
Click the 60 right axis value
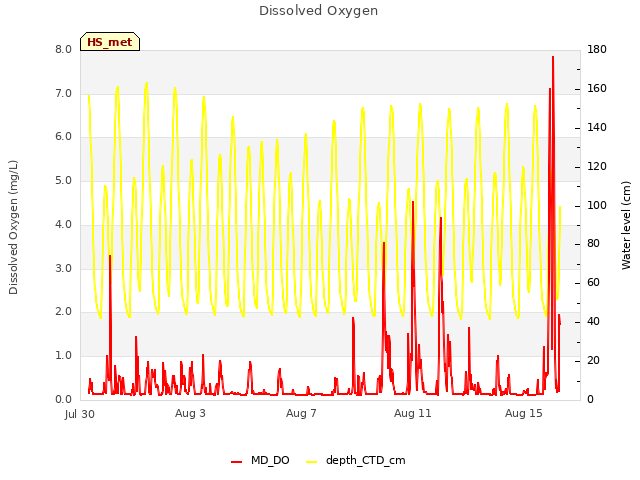point(593,282)
